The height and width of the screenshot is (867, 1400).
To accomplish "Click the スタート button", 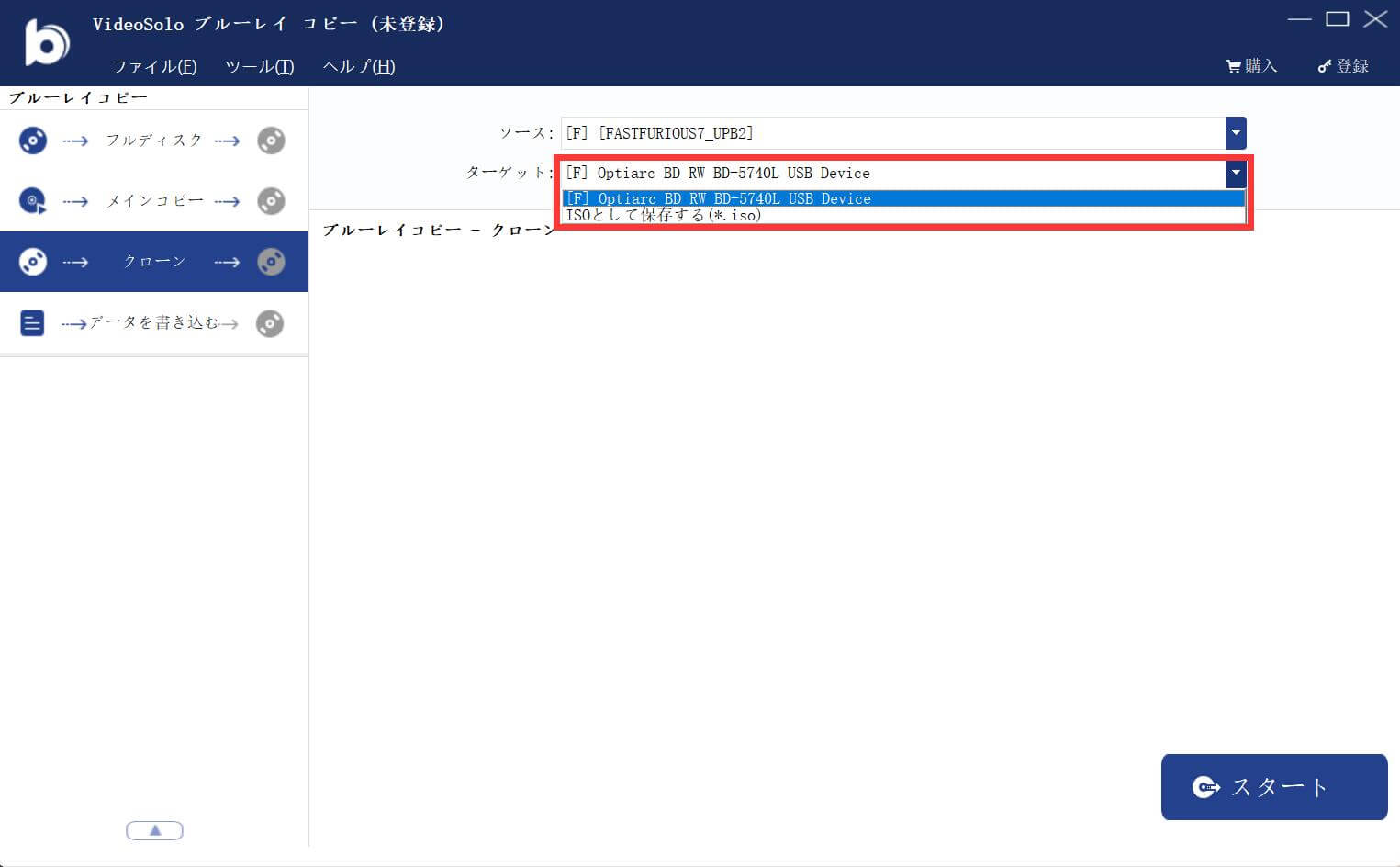I will [1274, 787].
